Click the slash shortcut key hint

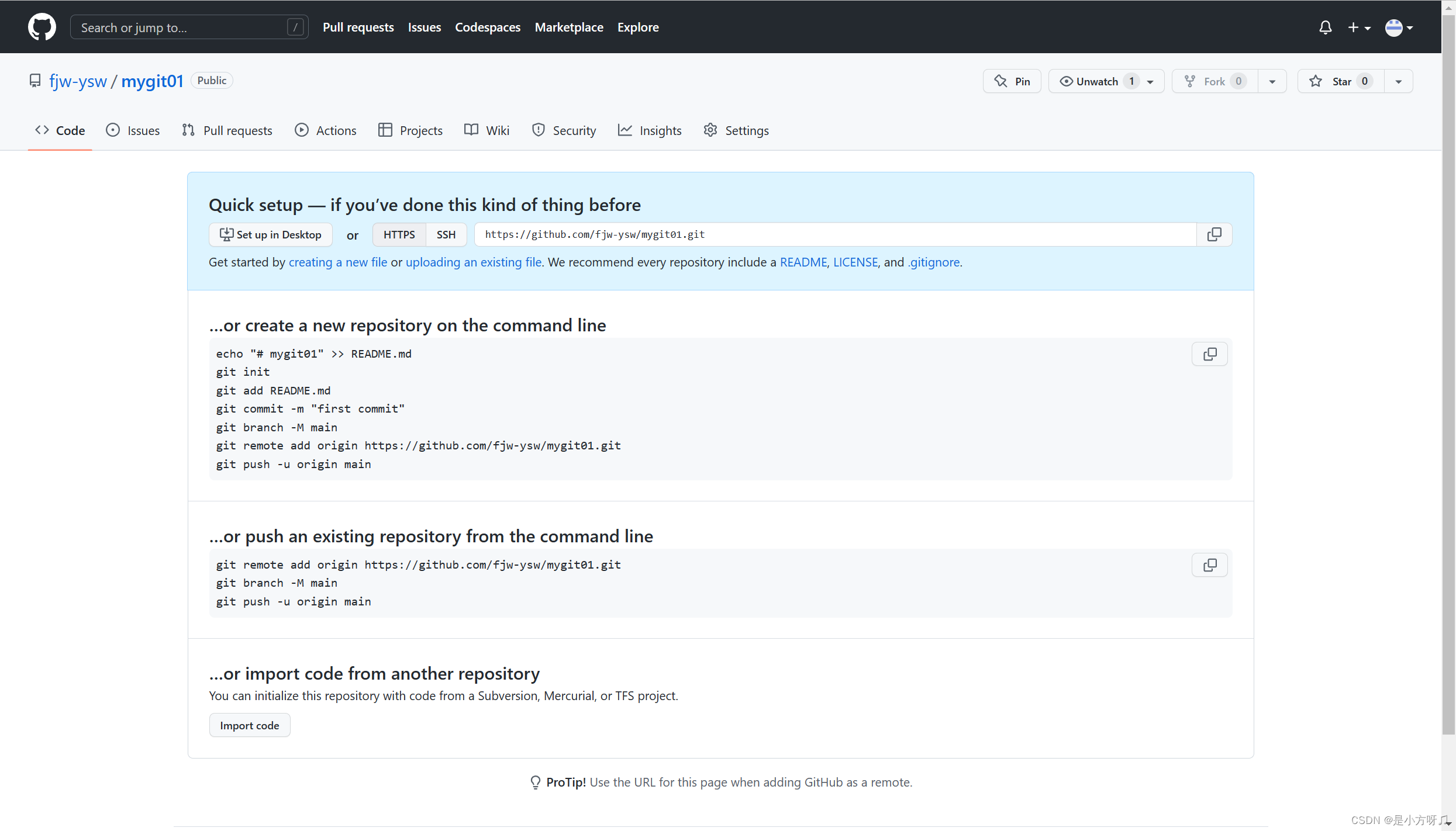[x=295, y=27]
